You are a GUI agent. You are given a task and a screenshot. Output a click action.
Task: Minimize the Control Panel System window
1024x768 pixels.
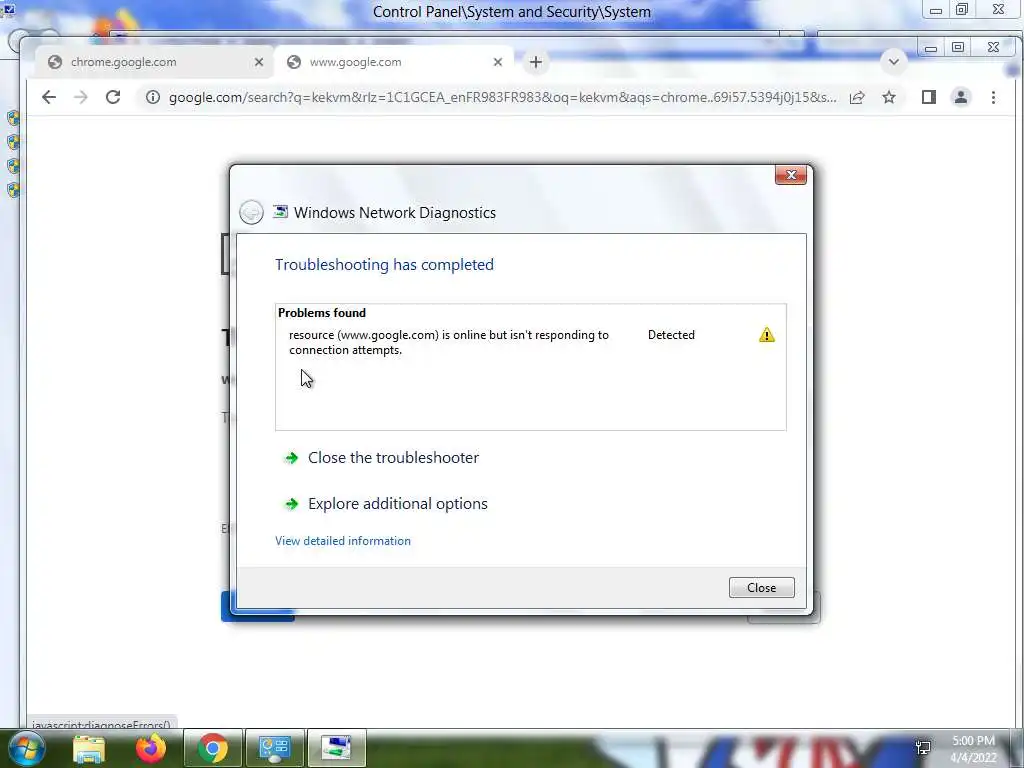click(x=935, y=10)
